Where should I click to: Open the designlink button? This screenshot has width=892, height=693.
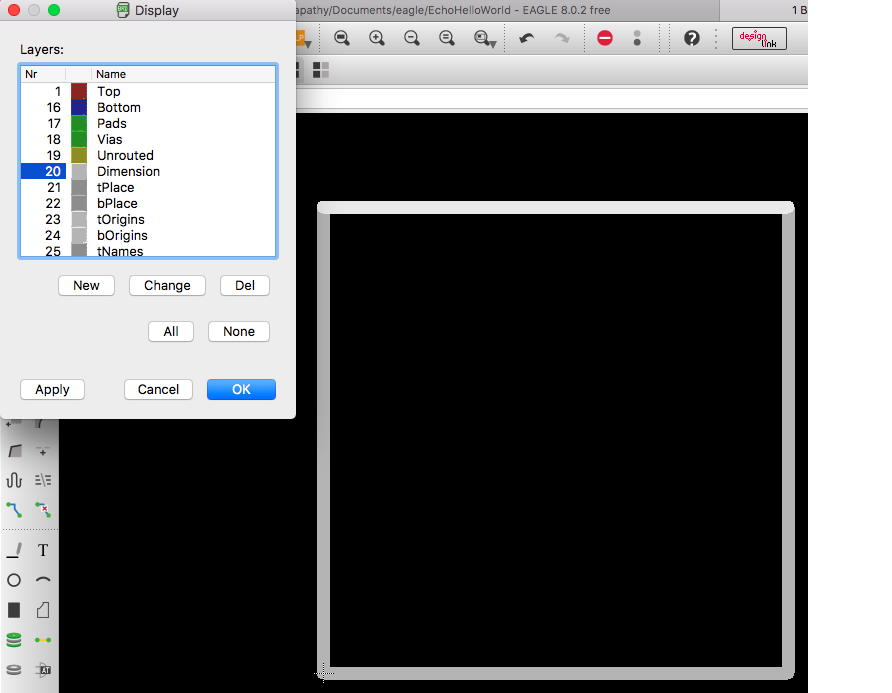[x=759, y=39]
